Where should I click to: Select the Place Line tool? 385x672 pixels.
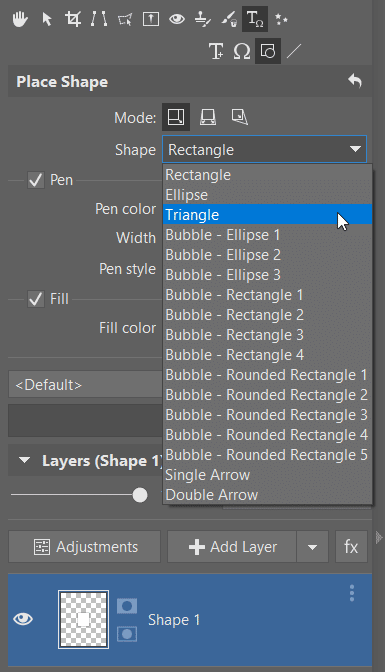[x=294, y=51]
